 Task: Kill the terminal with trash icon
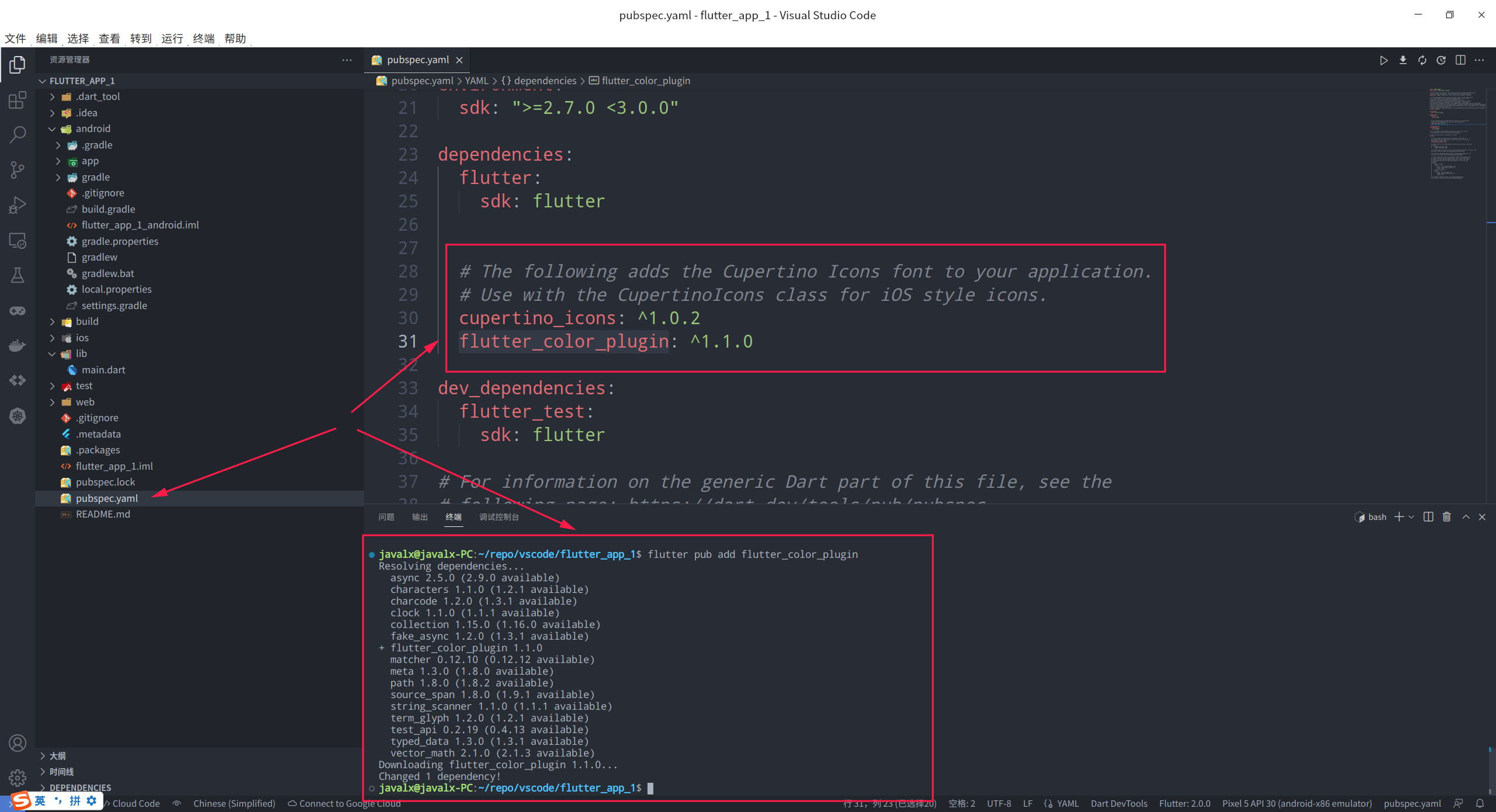tap(1447, 517)
